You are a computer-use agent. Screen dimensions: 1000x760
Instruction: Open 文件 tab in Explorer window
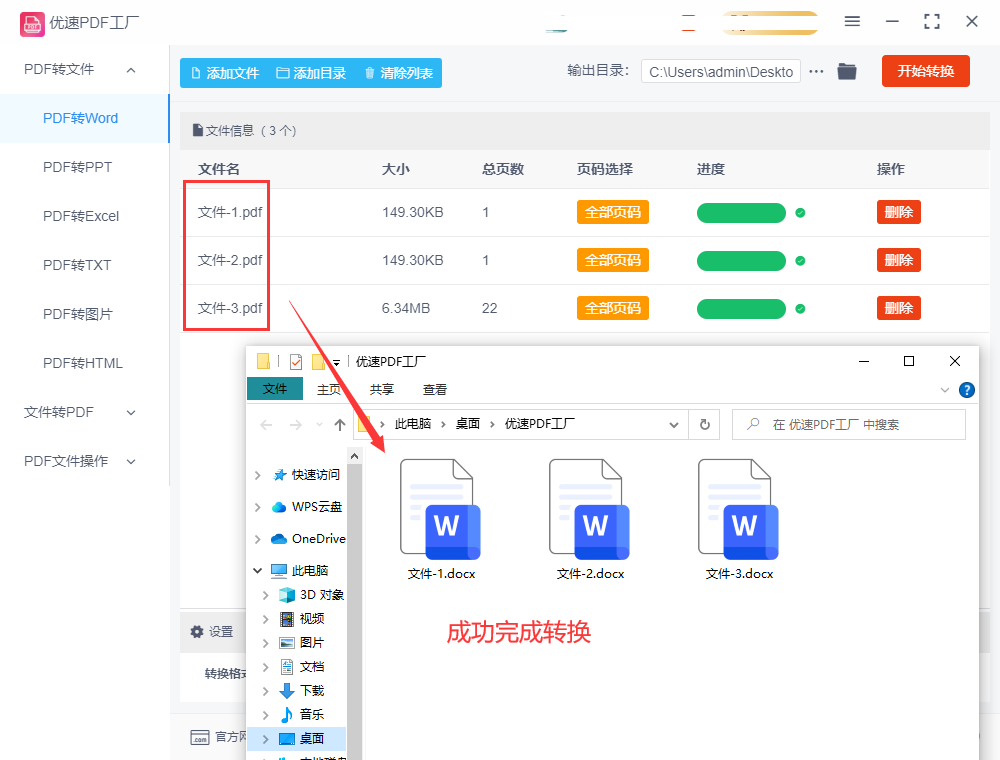(x=274, y=389)
